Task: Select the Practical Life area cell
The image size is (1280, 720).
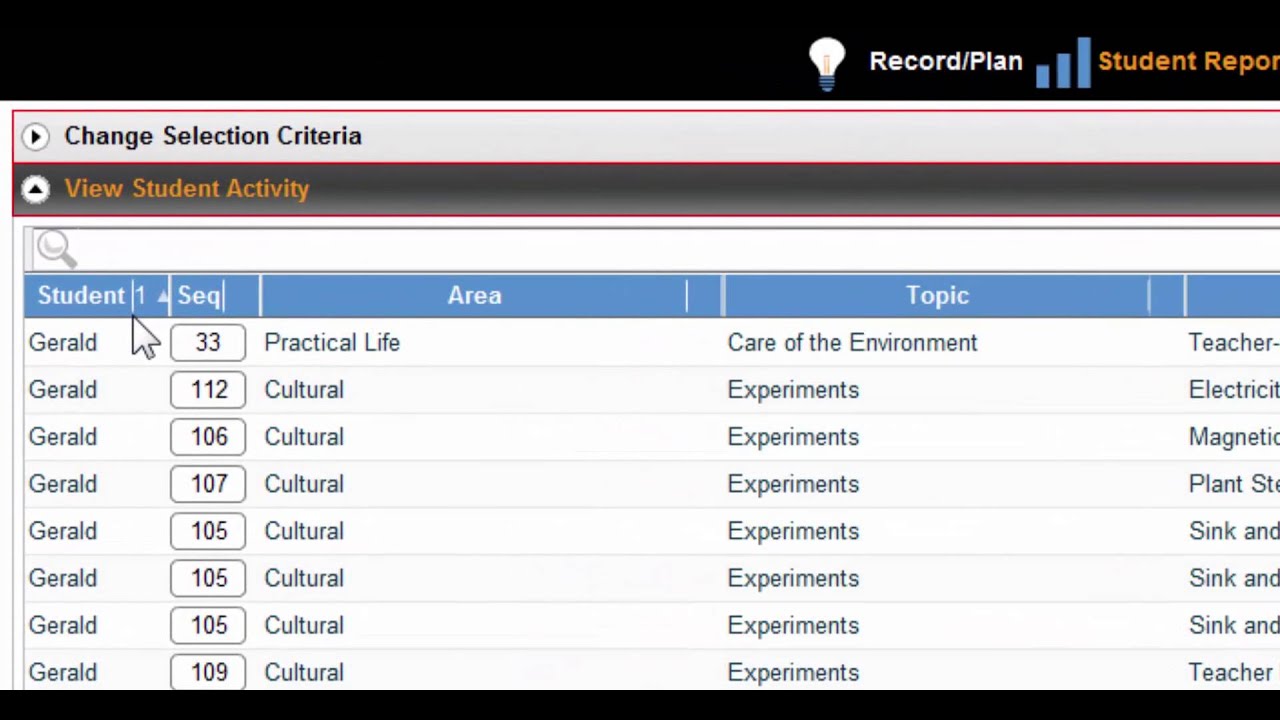Action: pyautogui.click(x=332, y=343)
